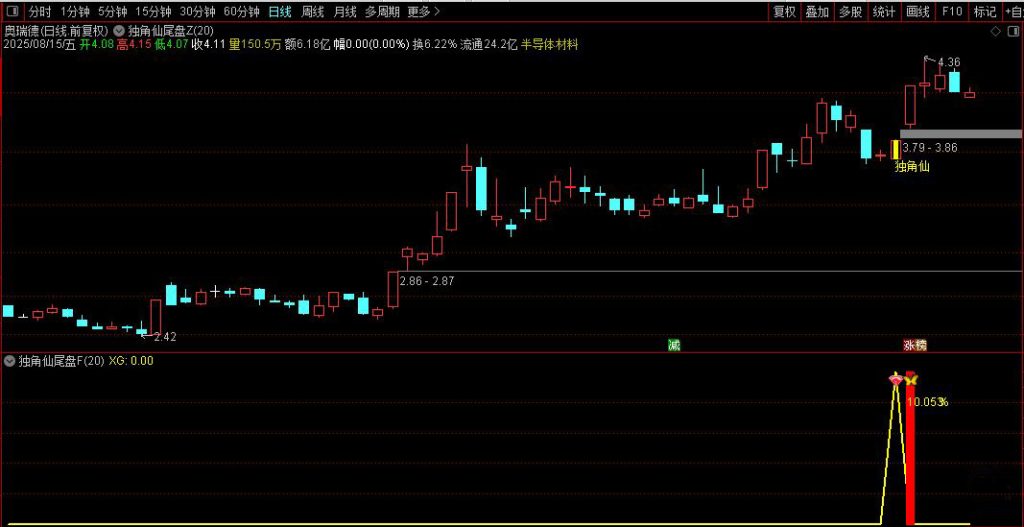The width and height of the screenshot is (1024, 527).
Task: Expand the 独角仙尾盘Z(20) indicator dropdown
Action: (x=119, y=31)
